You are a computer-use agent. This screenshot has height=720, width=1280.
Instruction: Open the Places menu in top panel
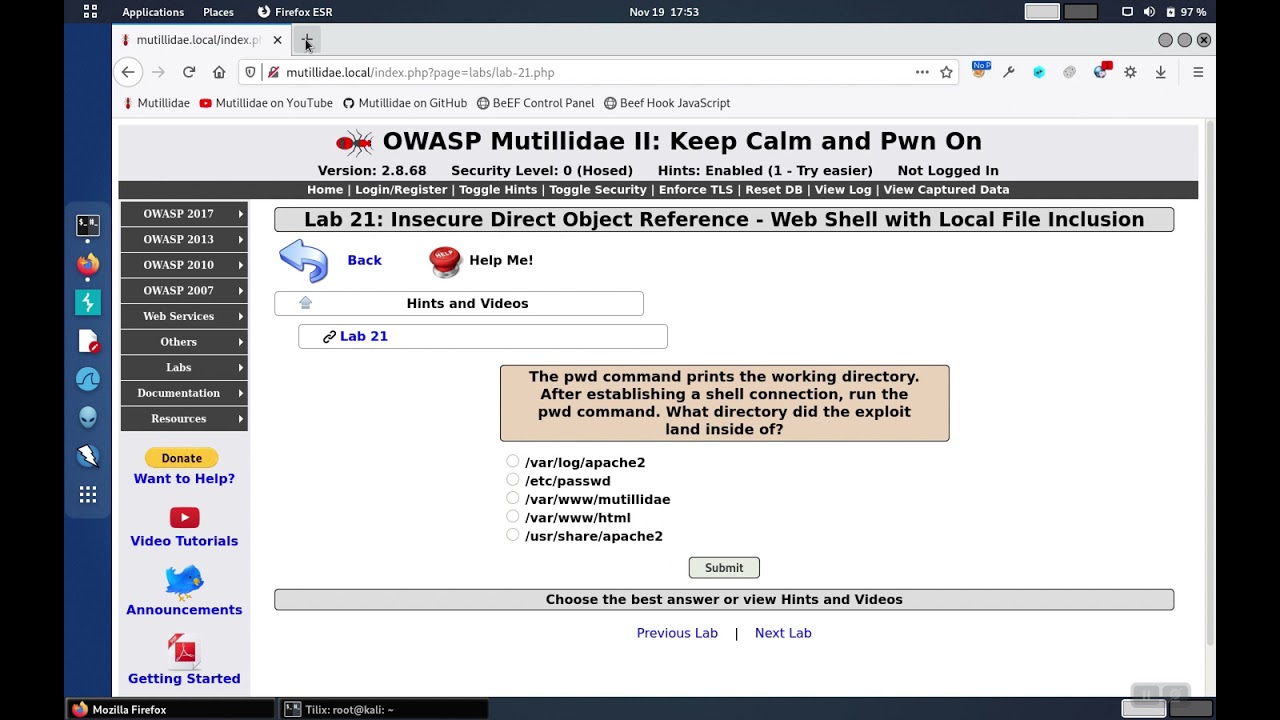click(x=218, y=12)
